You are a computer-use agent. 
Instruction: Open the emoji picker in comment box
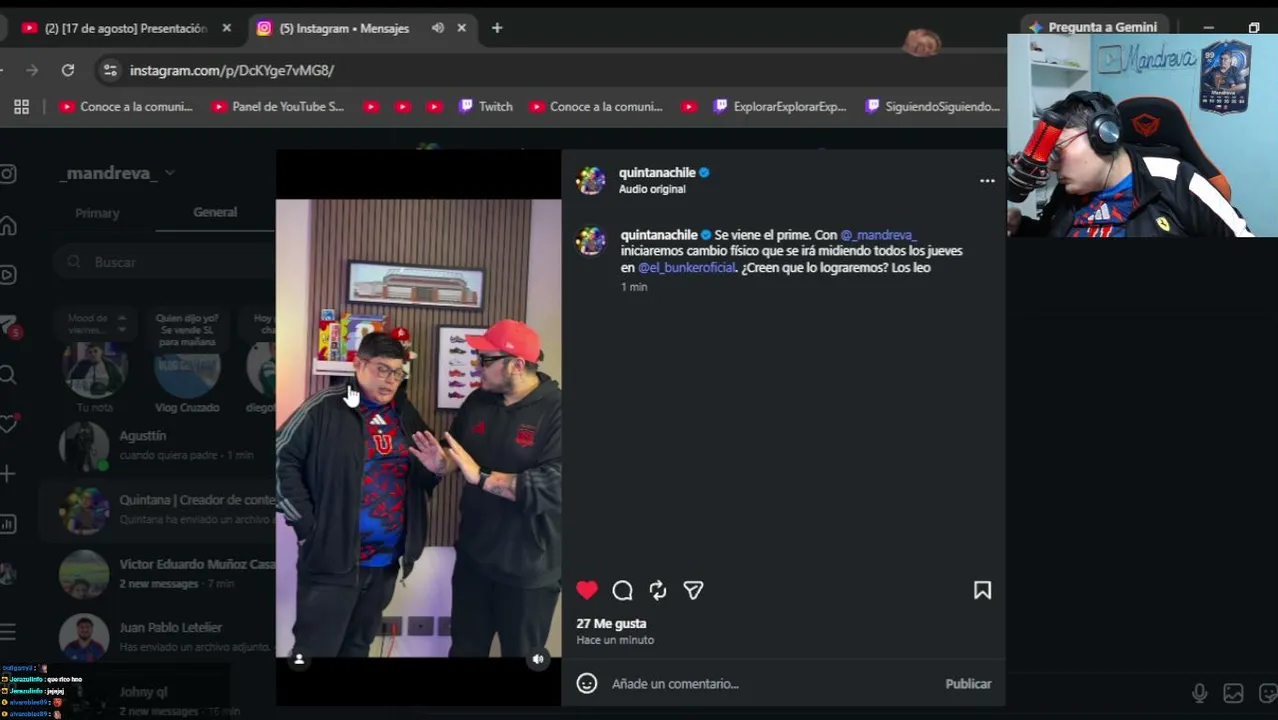(x=587, y=684)
